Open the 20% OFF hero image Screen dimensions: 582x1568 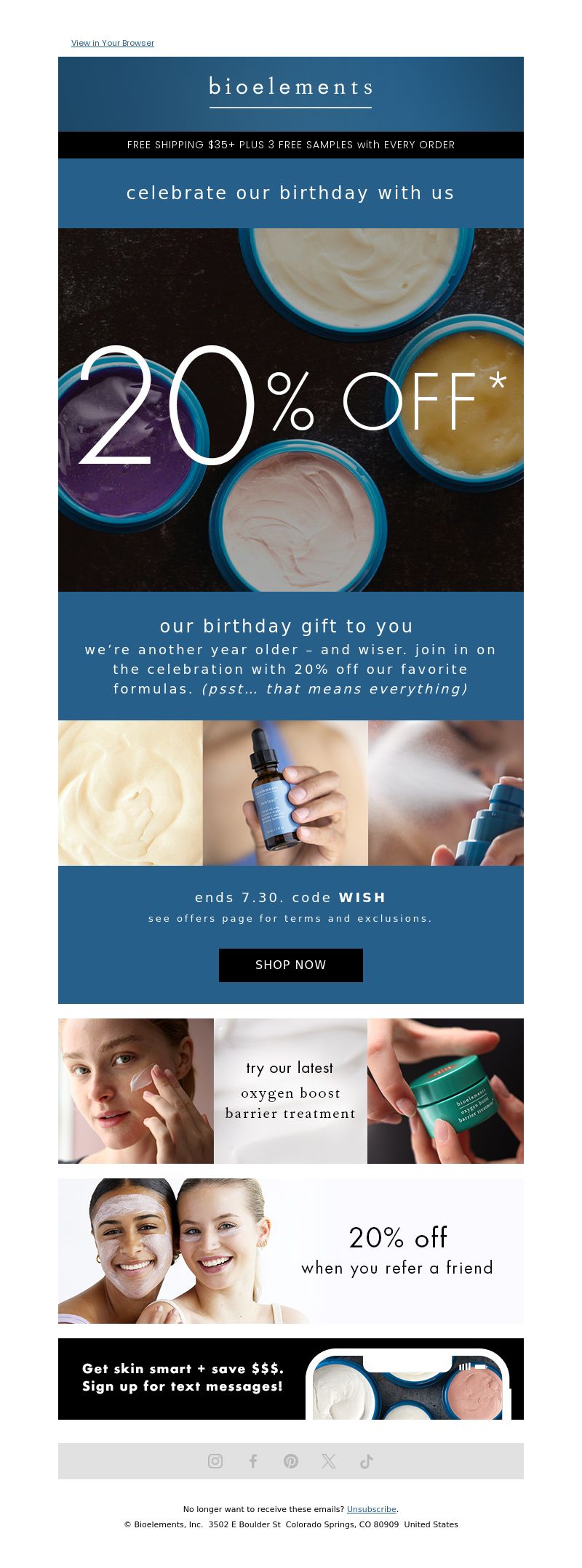pyautogui.click(x=291, y=410)
